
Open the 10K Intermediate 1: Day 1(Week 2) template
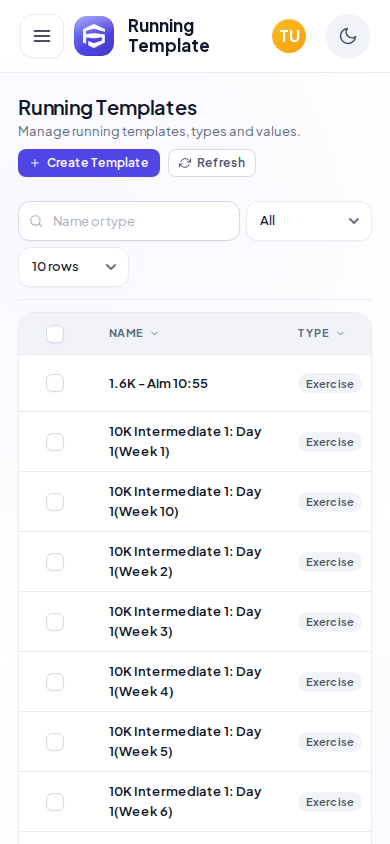click(x=185, y=561)
